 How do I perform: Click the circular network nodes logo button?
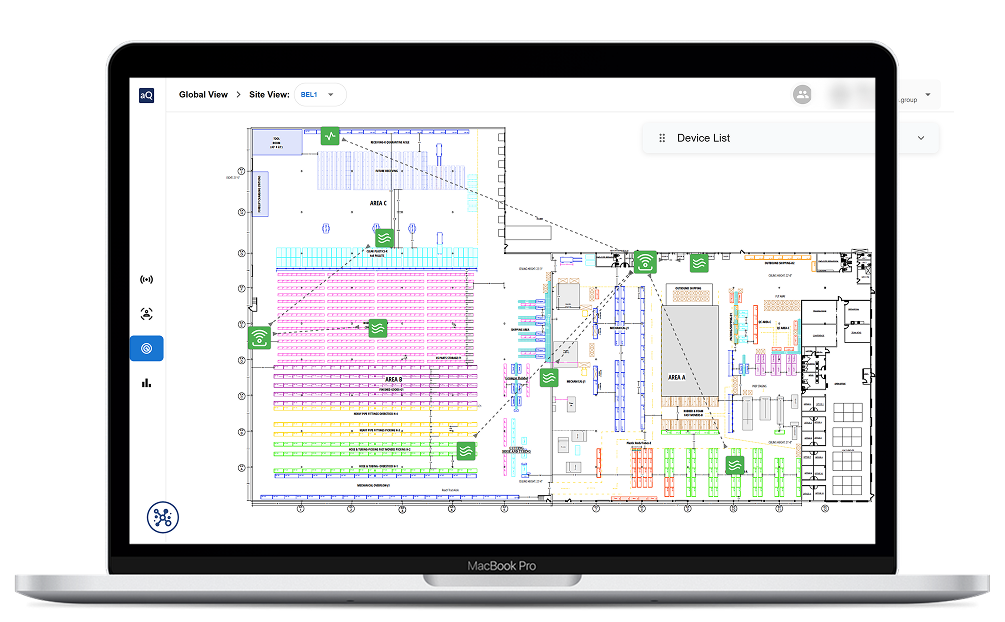[163, 517]
